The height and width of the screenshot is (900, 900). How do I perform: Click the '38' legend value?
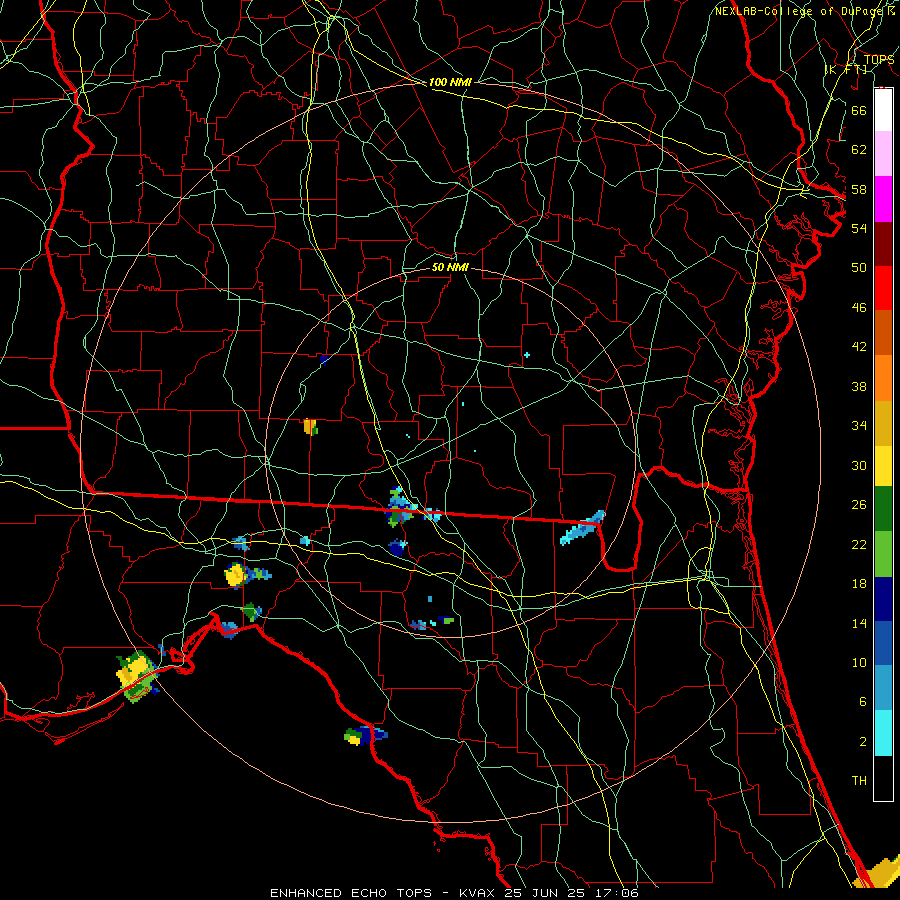[x=859, y=386]
